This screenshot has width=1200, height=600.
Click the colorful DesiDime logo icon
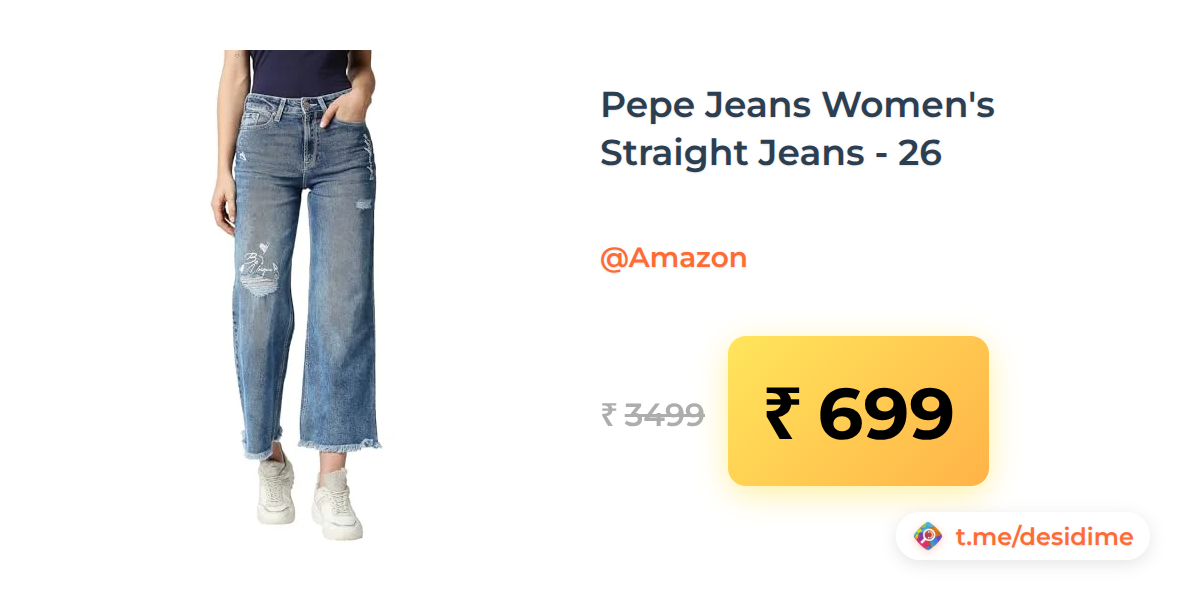point(928,537)
